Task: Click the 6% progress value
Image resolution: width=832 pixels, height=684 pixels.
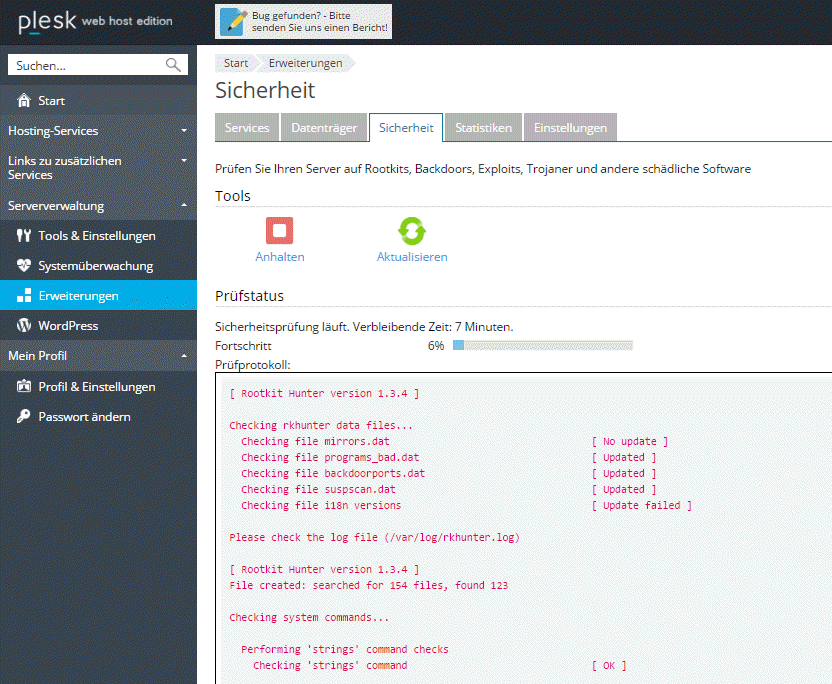Action: coord(436,345)
